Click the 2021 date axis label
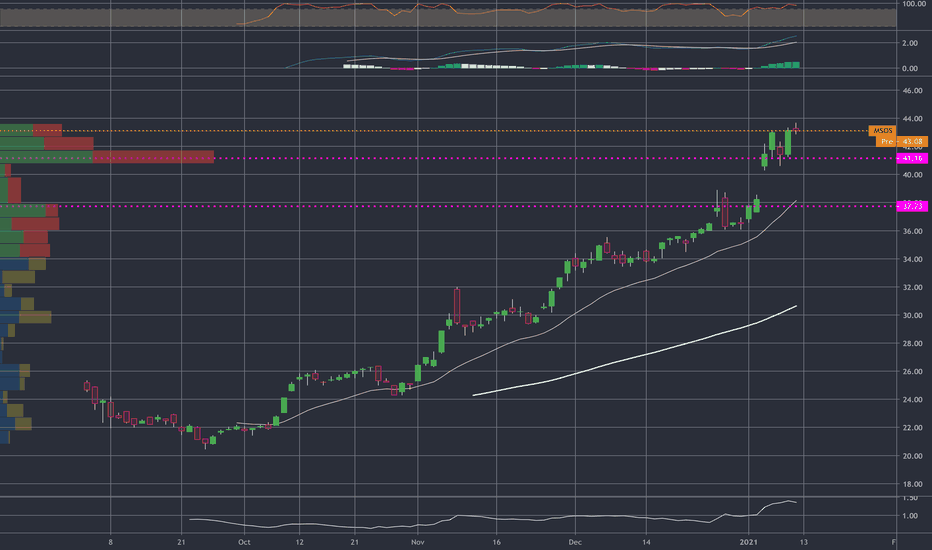The image size is (932, 550). pos(748,542)
